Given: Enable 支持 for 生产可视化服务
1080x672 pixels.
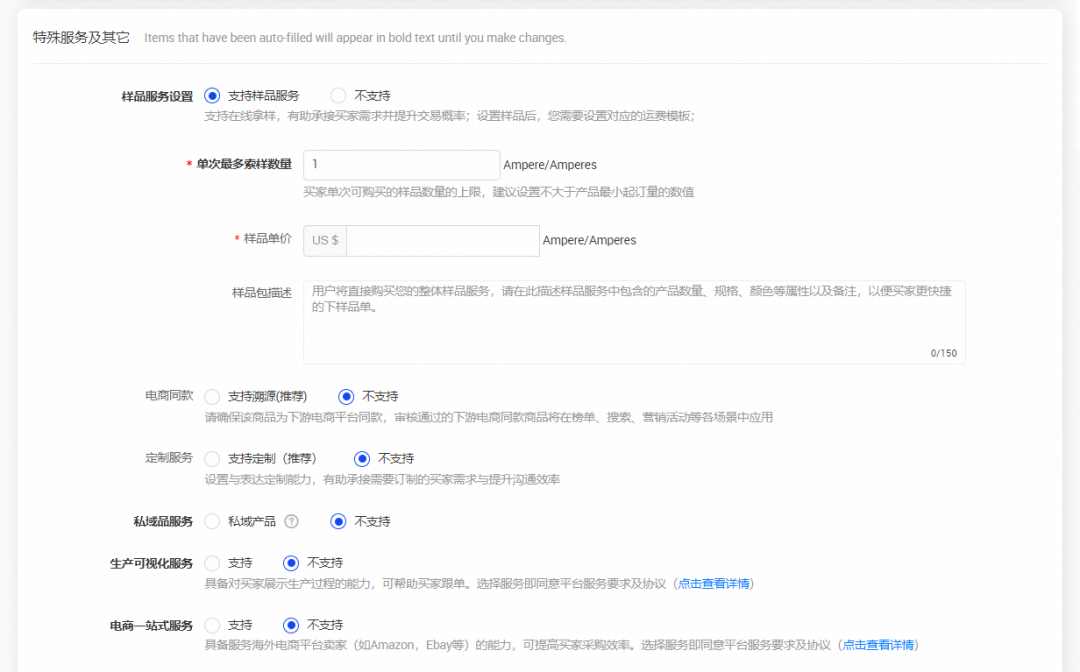Looking at the screenshot, I should 212,563.
